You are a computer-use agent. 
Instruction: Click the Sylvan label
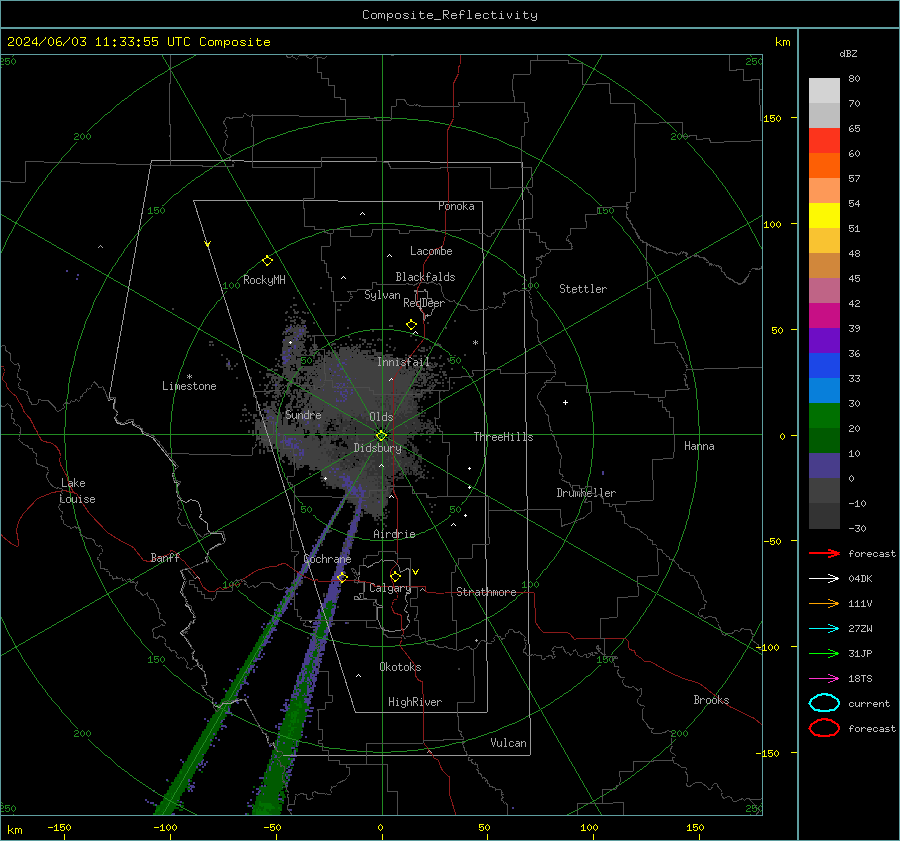[x=382, y=295]
